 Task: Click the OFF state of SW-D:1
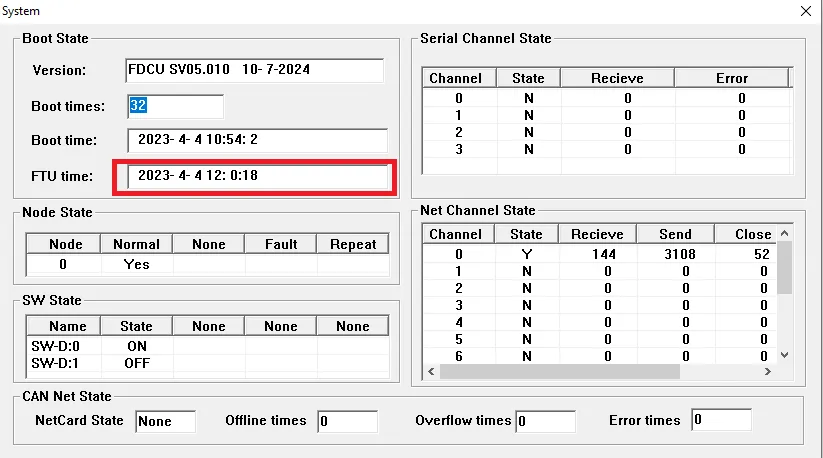[x=137, y=363]
